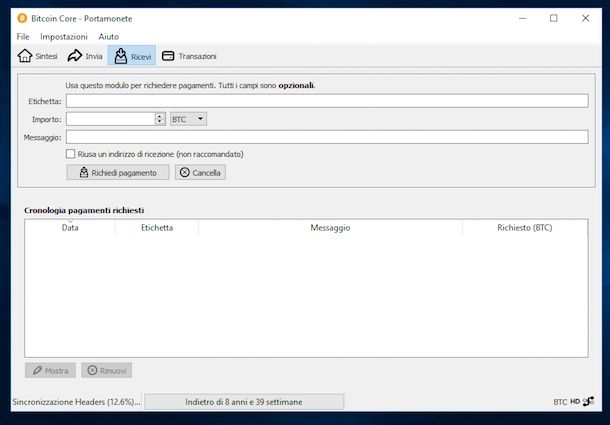Open the Aiuto help menu

click(108, 36)
